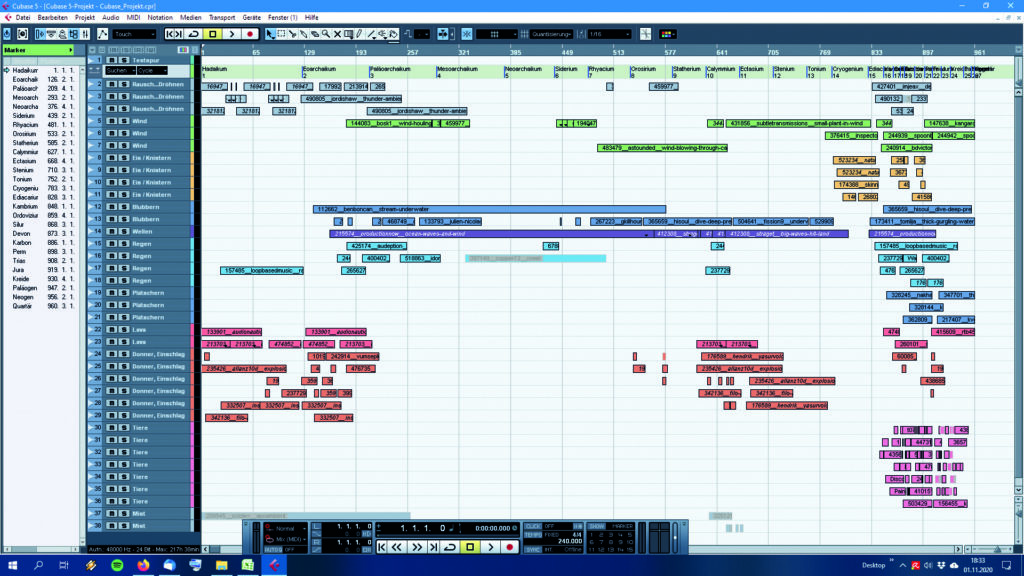
Task: Open the Cycle dropdown on marker track
Action: (152, 71)
